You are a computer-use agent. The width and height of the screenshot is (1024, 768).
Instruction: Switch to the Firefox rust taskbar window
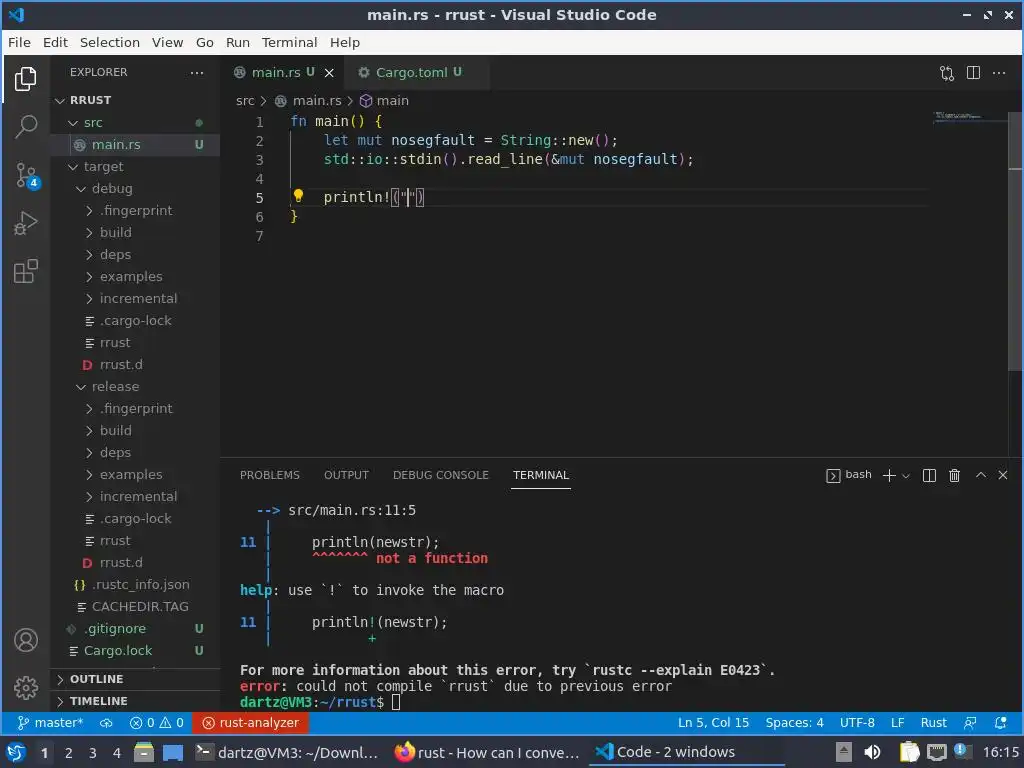coord(487,752)
